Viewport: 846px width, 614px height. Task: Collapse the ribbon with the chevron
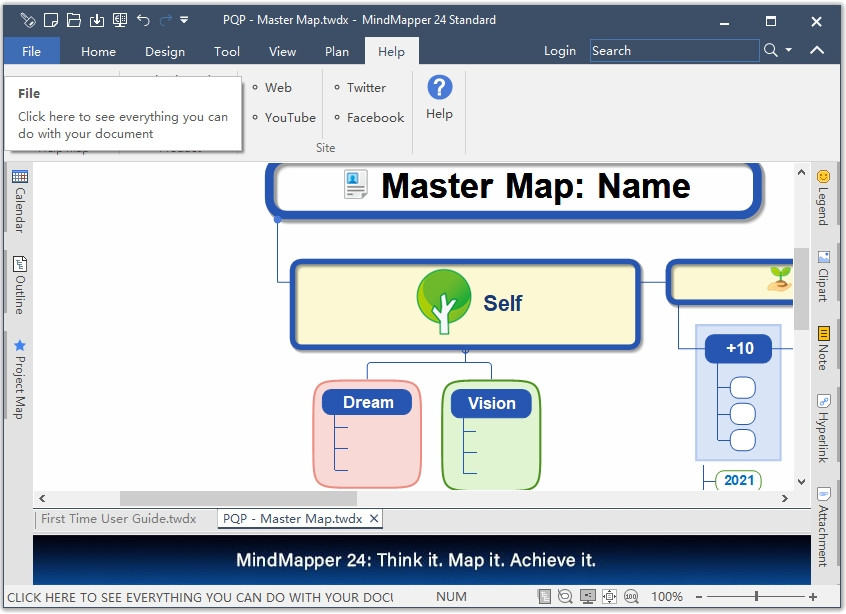click(x=817, y=51)
